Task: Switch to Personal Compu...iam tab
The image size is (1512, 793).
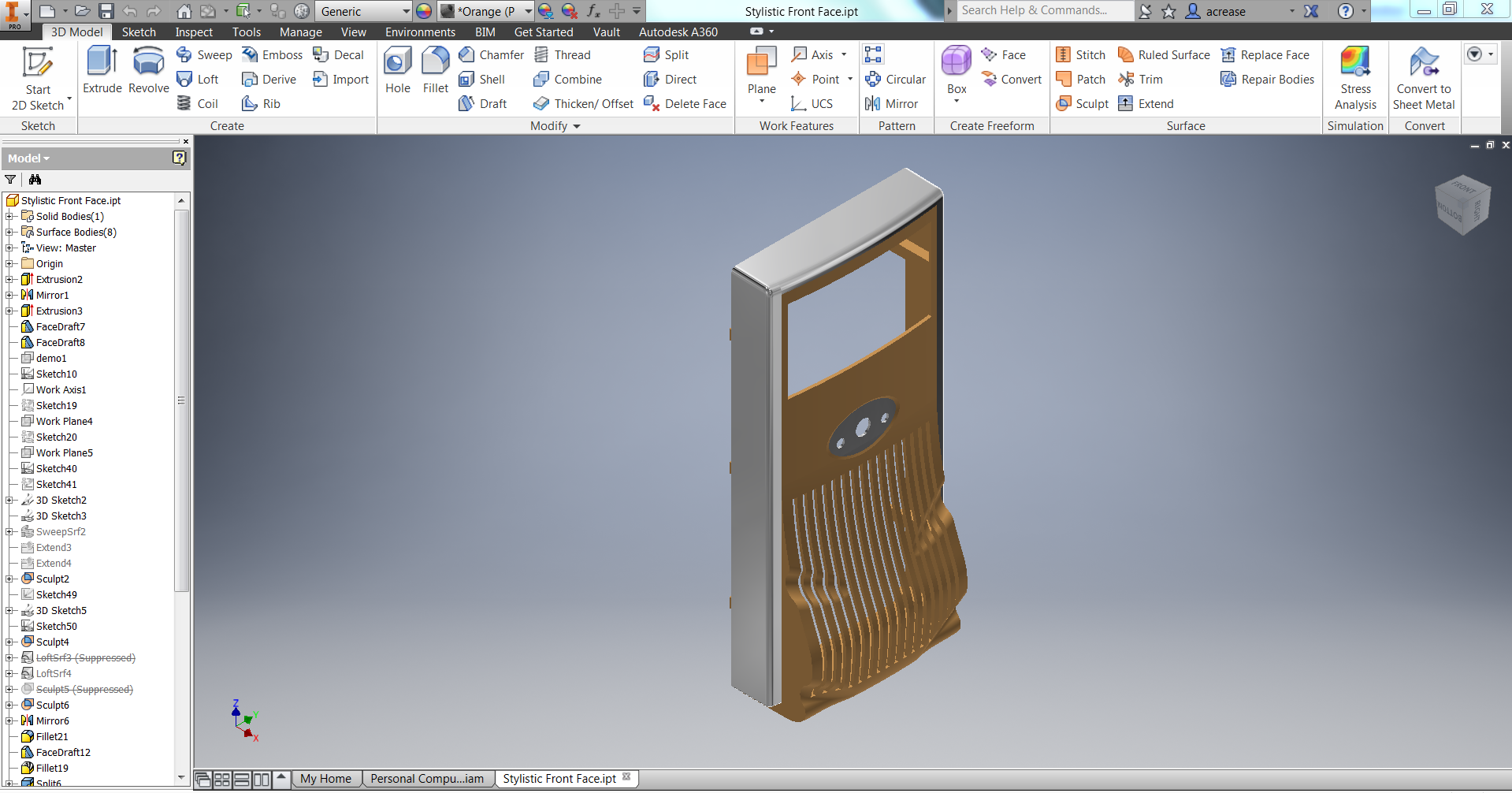Action: 427,779
